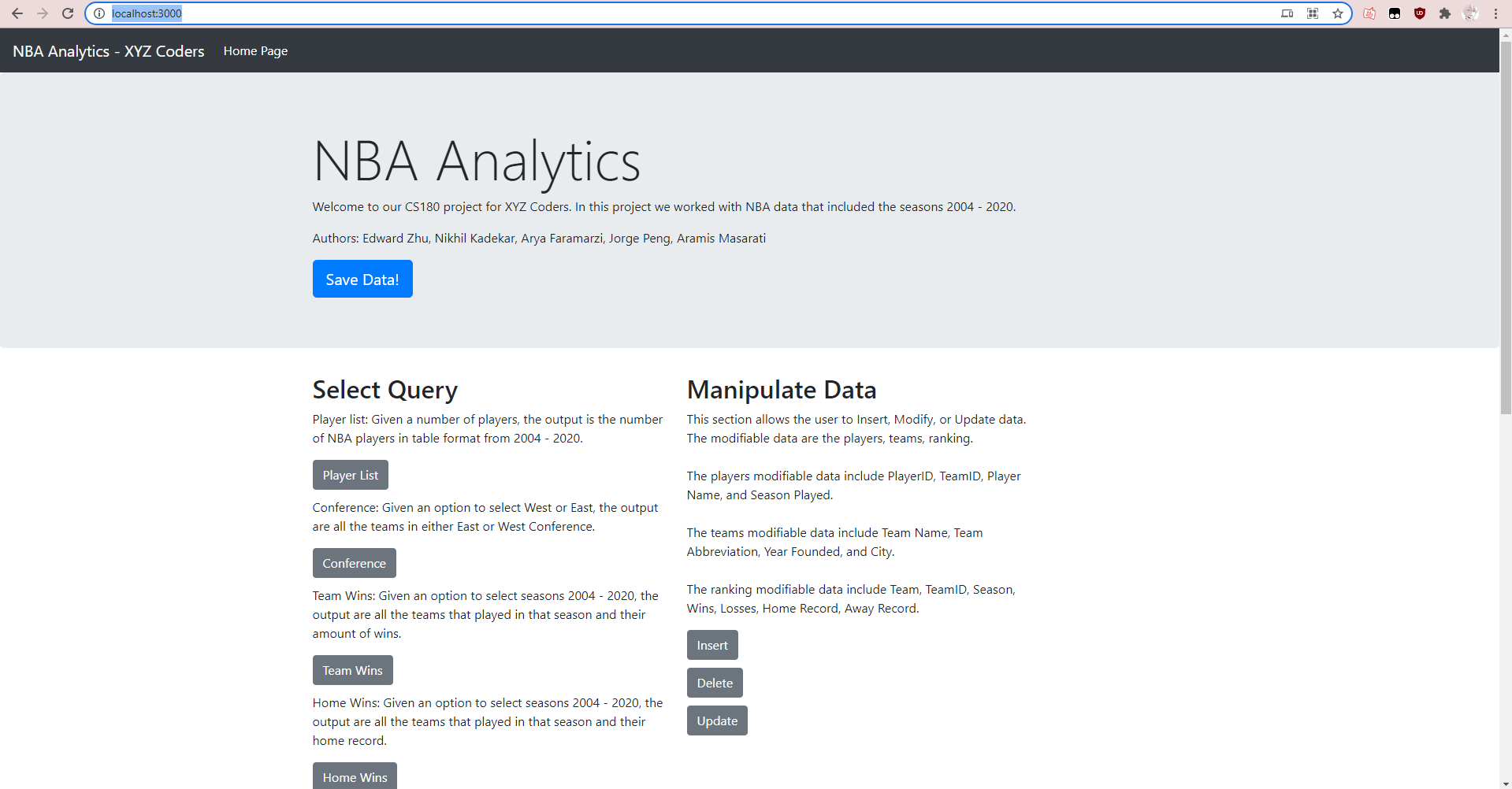Select the Conference query button
Viewport: 1512px width, 789px height.
tap(354, 562)
